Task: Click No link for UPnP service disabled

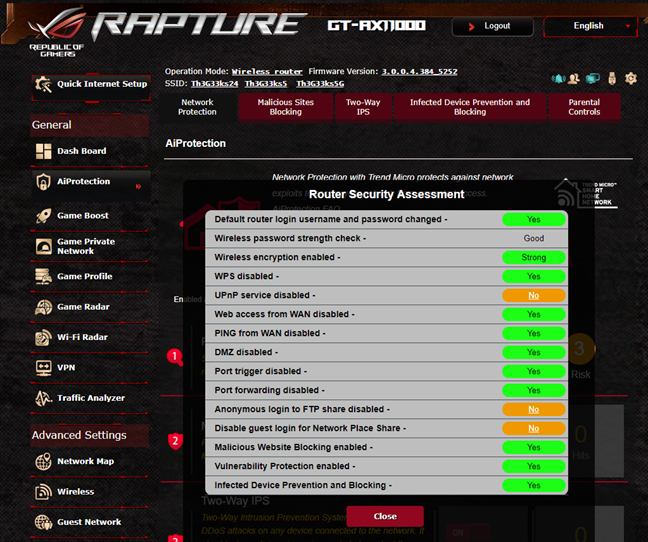Action: point(534,295)
